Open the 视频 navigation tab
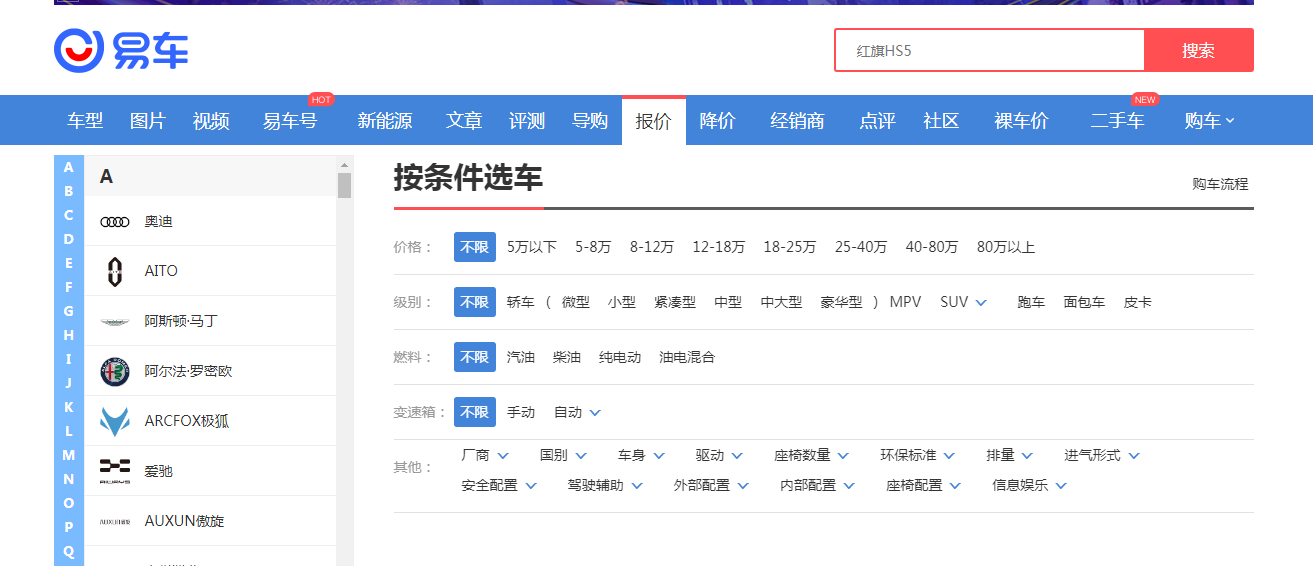Viewport: 1313px width, 566px height. (x=211, y=121)
